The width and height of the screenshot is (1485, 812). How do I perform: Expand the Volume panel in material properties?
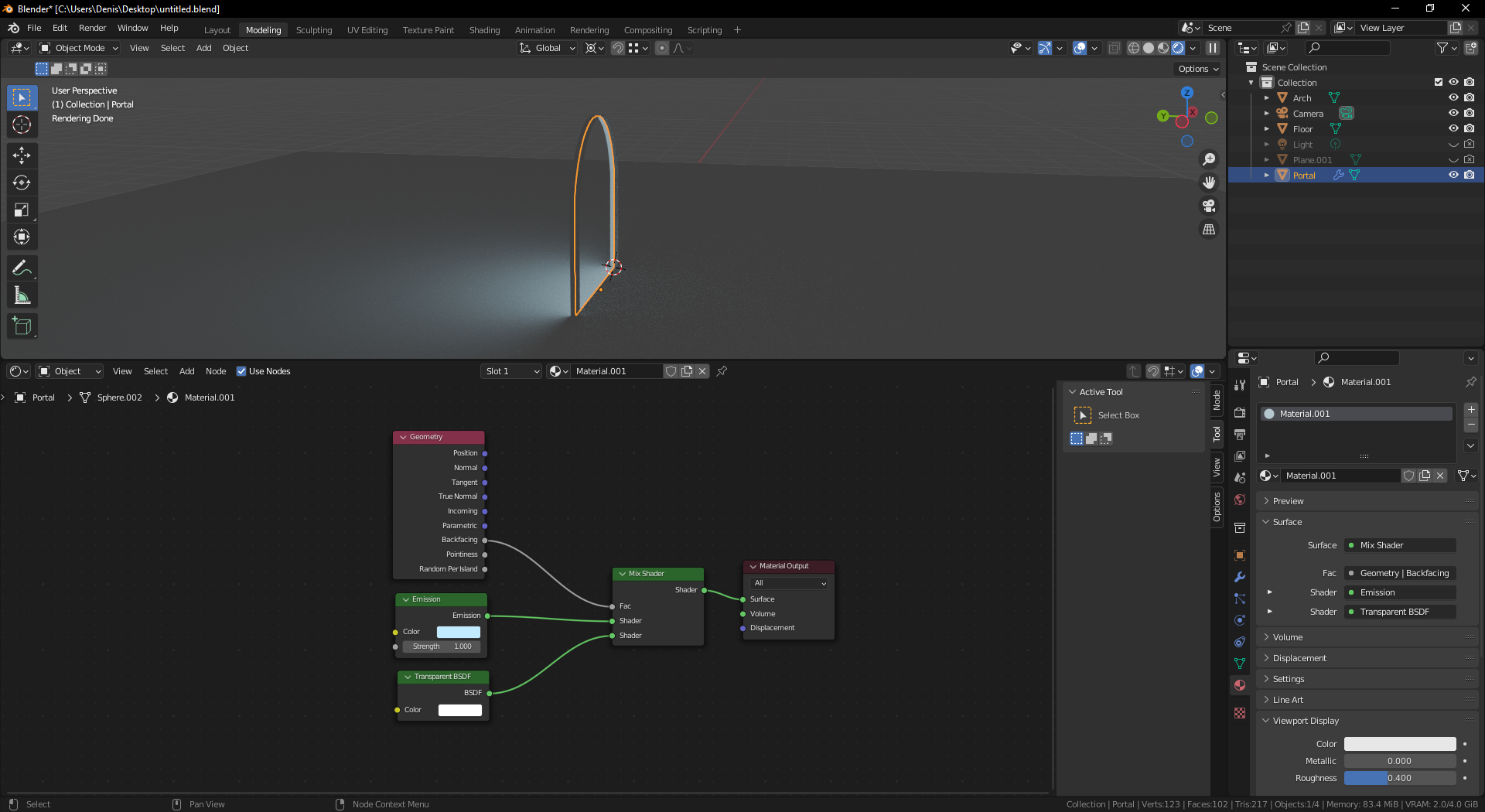click(x=1288, y=637)
